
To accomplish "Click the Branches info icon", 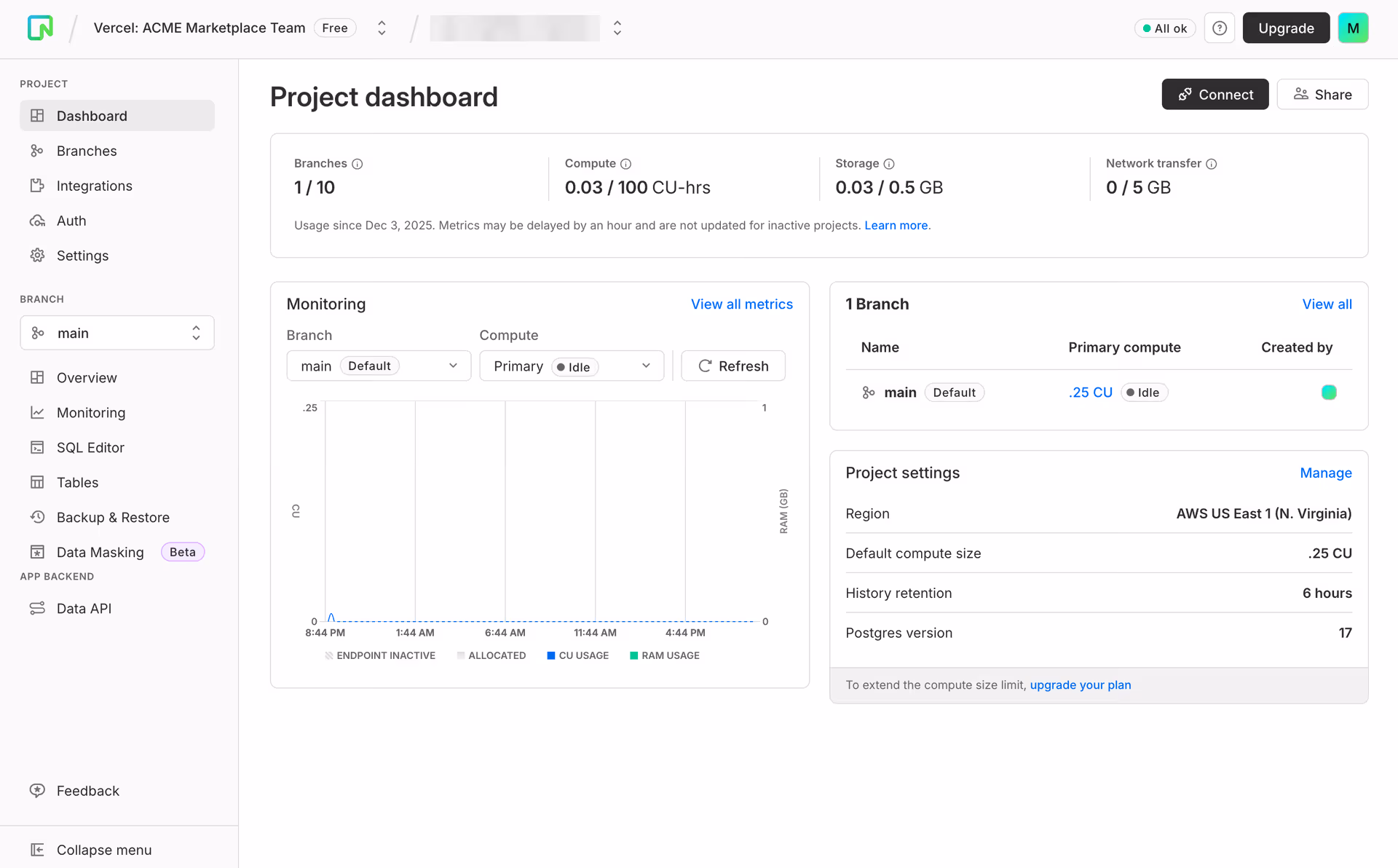I will click(358, 164).
